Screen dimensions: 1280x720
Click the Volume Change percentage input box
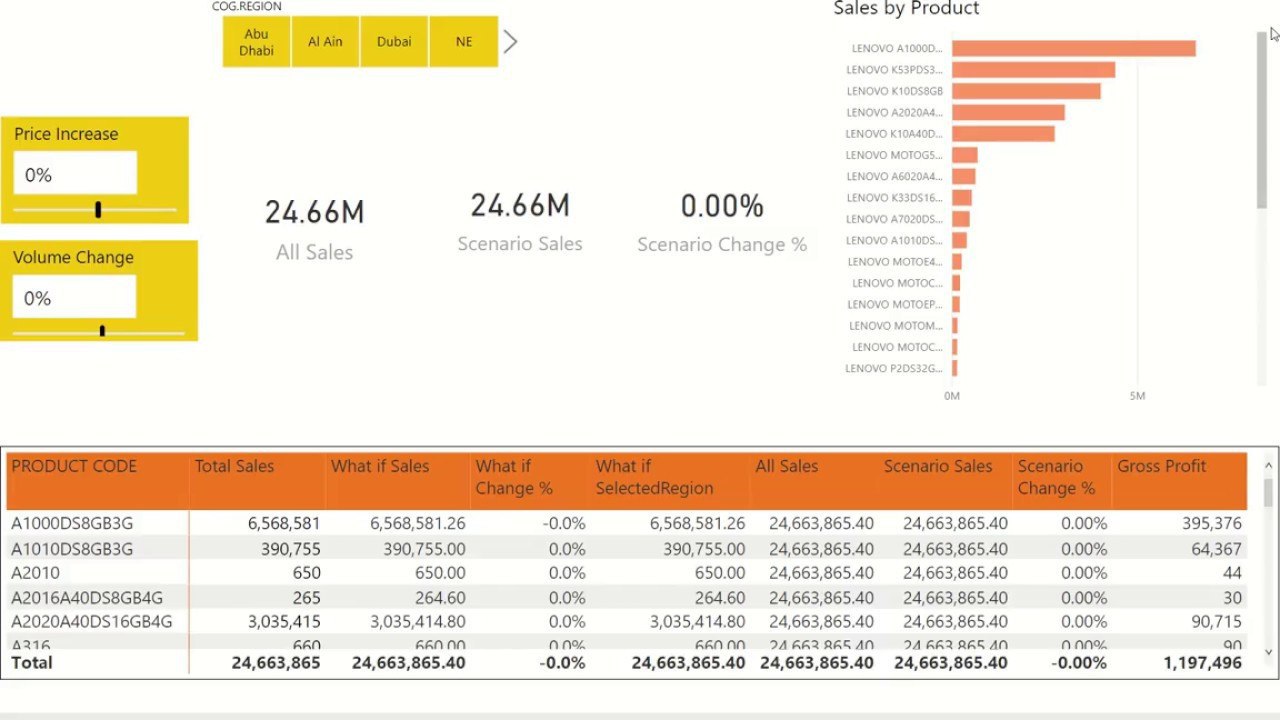[x=75, y=297]
